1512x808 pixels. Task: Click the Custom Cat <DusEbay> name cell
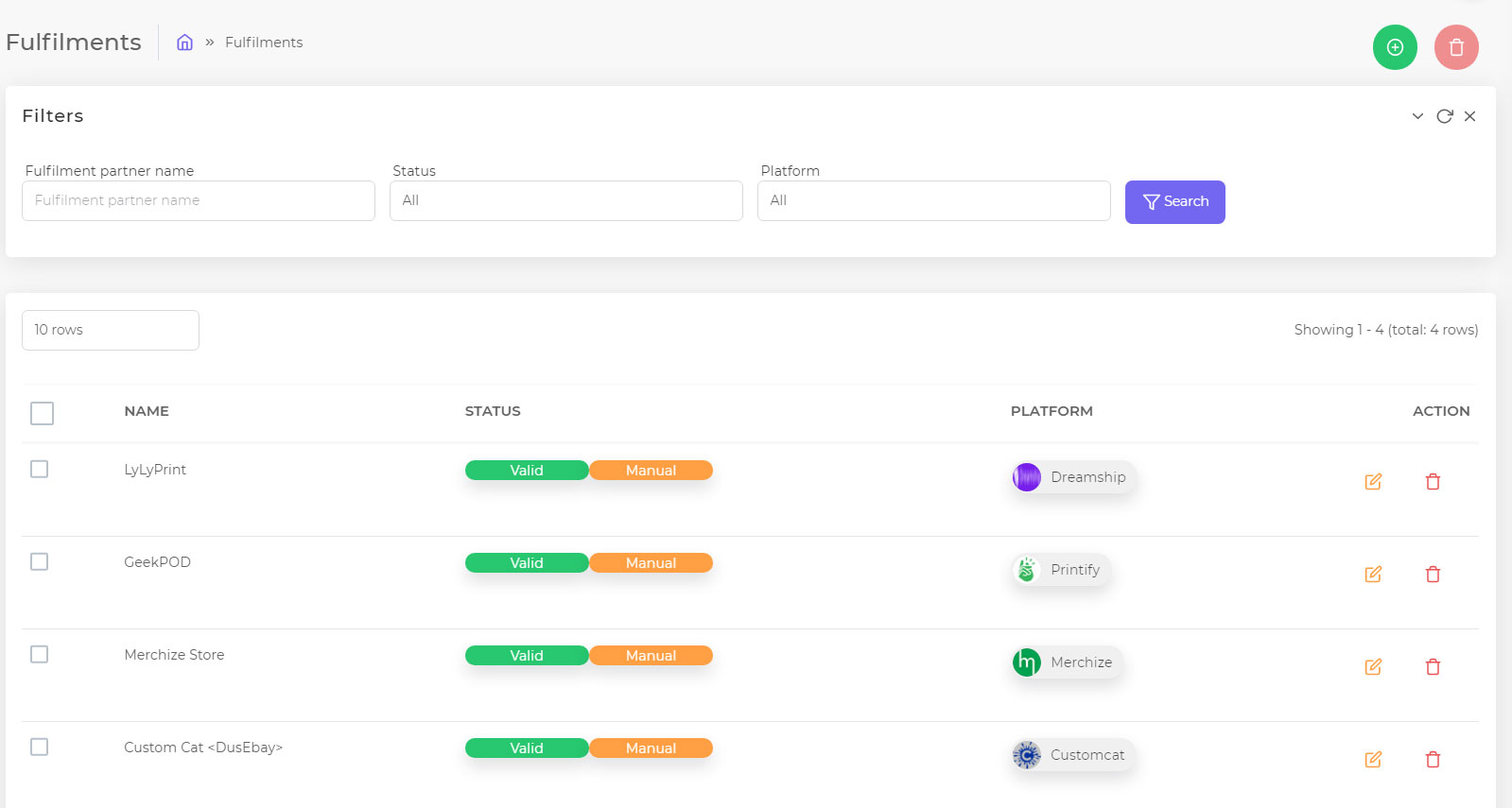point(203,748)
